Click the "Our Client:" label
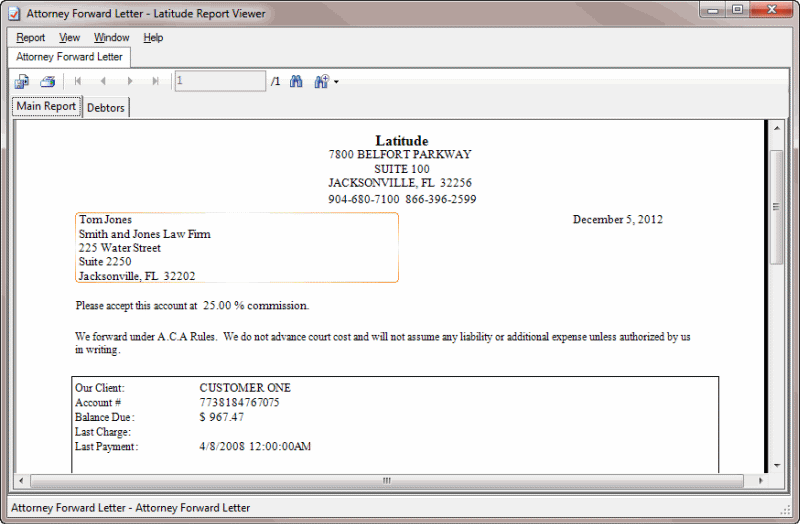Screen dimensions: 800x524 tap(99, 388)
